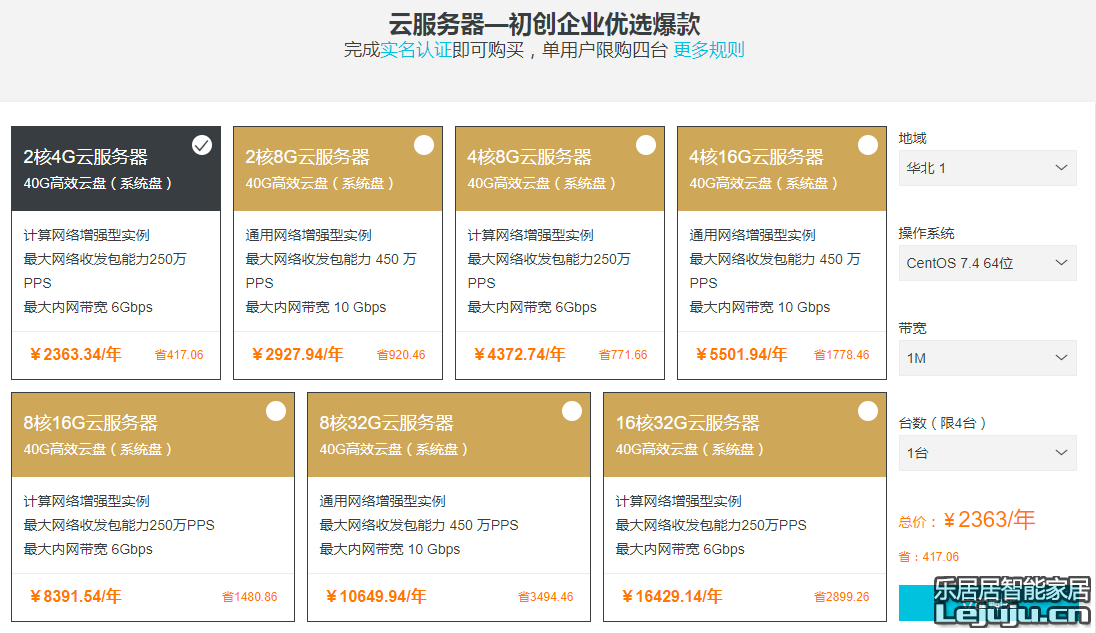The height and width of the screenshot is (633, 1096).
Task: Click the price ¥2363.34/年
Action: pyautogui.click(x=75, y=355)
